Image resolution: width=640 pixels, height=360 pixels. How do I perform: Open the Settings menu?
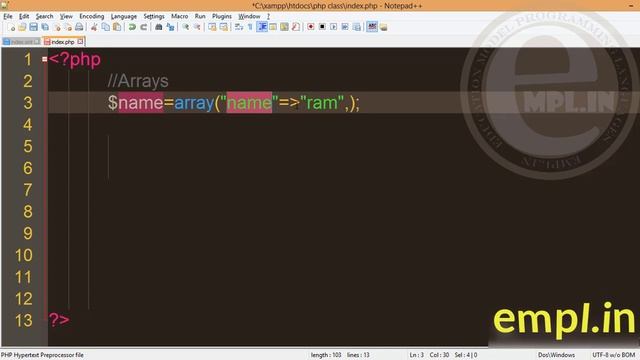point(154,16)
